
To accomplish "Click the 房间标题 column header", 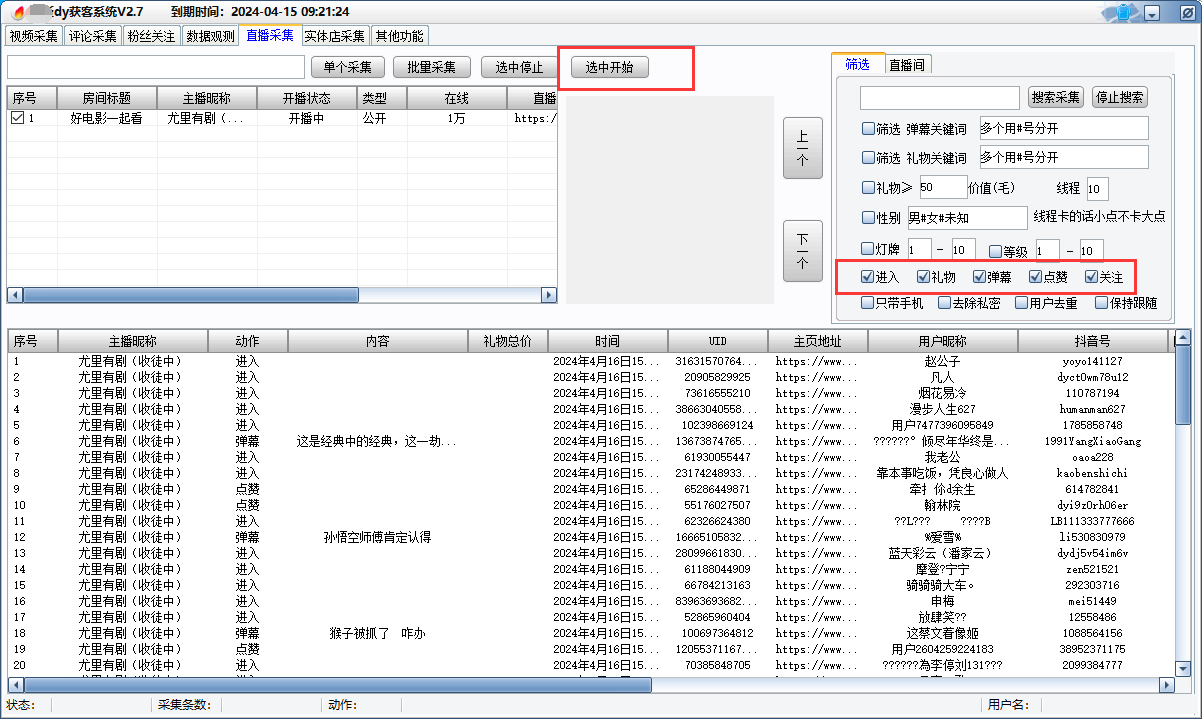I will click(106, 98).
